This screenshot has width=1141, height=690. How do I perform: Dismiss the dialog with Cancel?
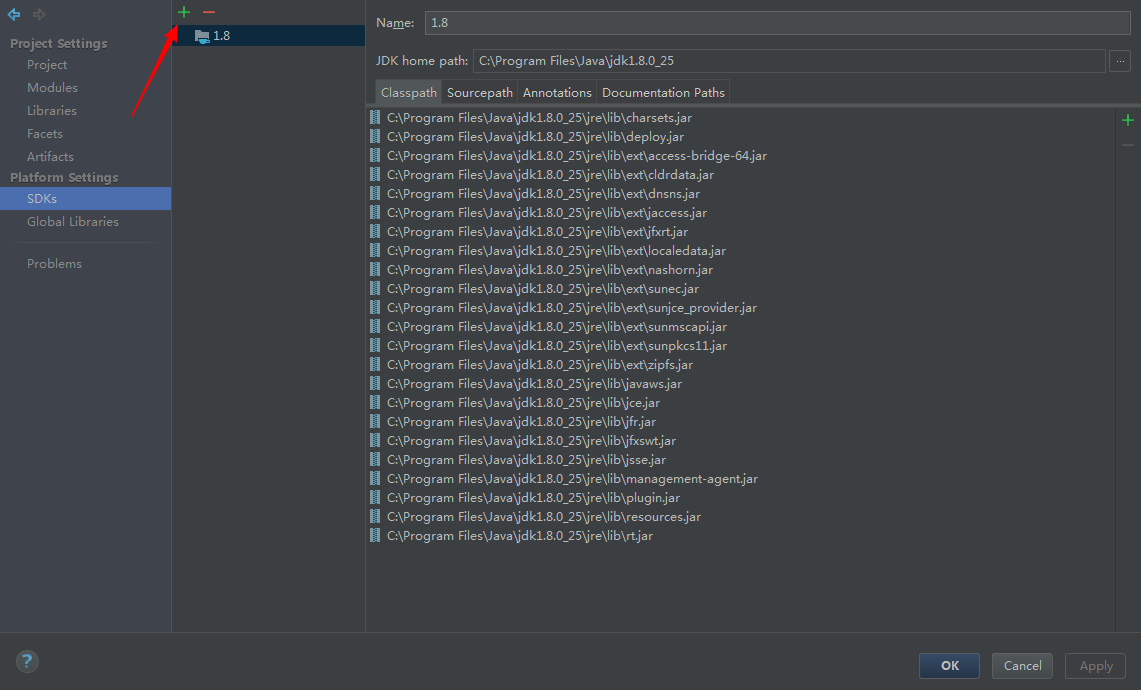[x=1022, y=666]
